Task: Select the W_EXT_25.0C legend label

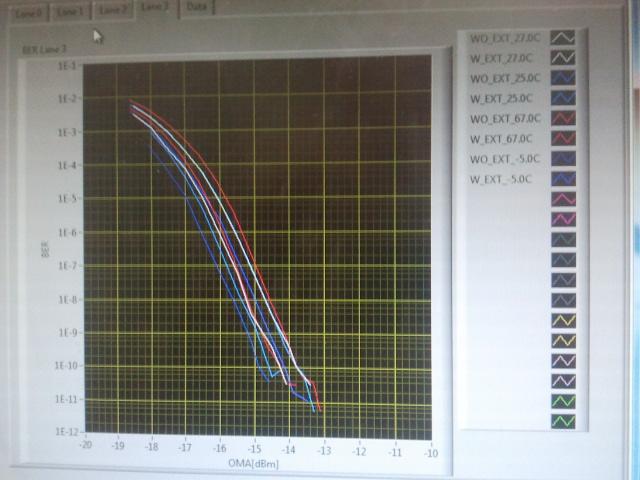Action: (501, 98)
